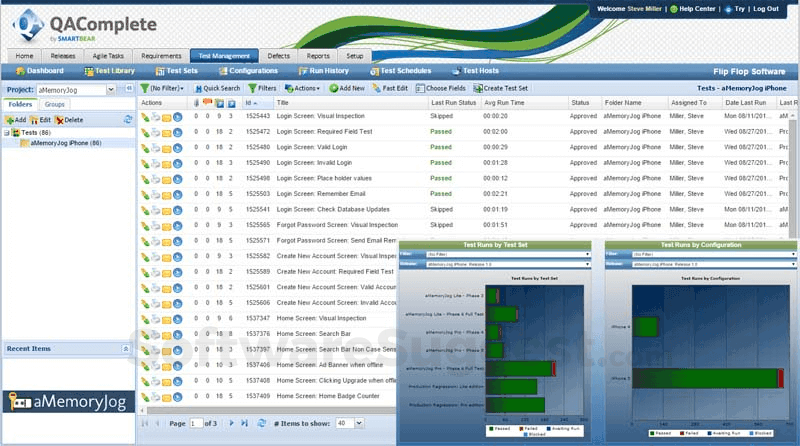Click edit pencil icon for Login Screen: Visual Inspection
800x446 pixels.
tap(145, 117)
